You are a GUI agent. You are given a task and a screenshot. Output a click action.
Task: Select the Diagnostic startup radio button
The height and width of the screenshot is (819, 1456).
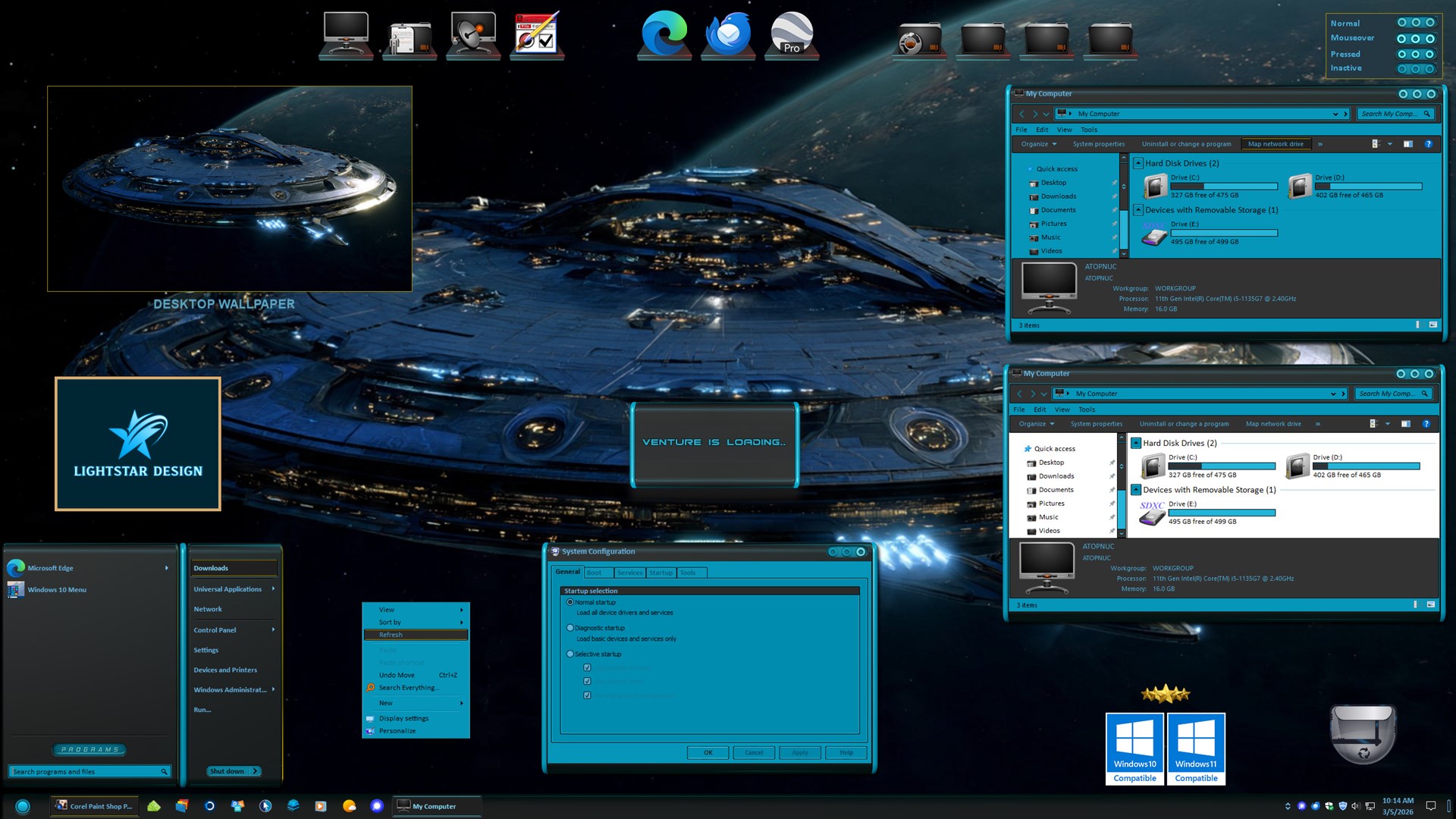570,628
